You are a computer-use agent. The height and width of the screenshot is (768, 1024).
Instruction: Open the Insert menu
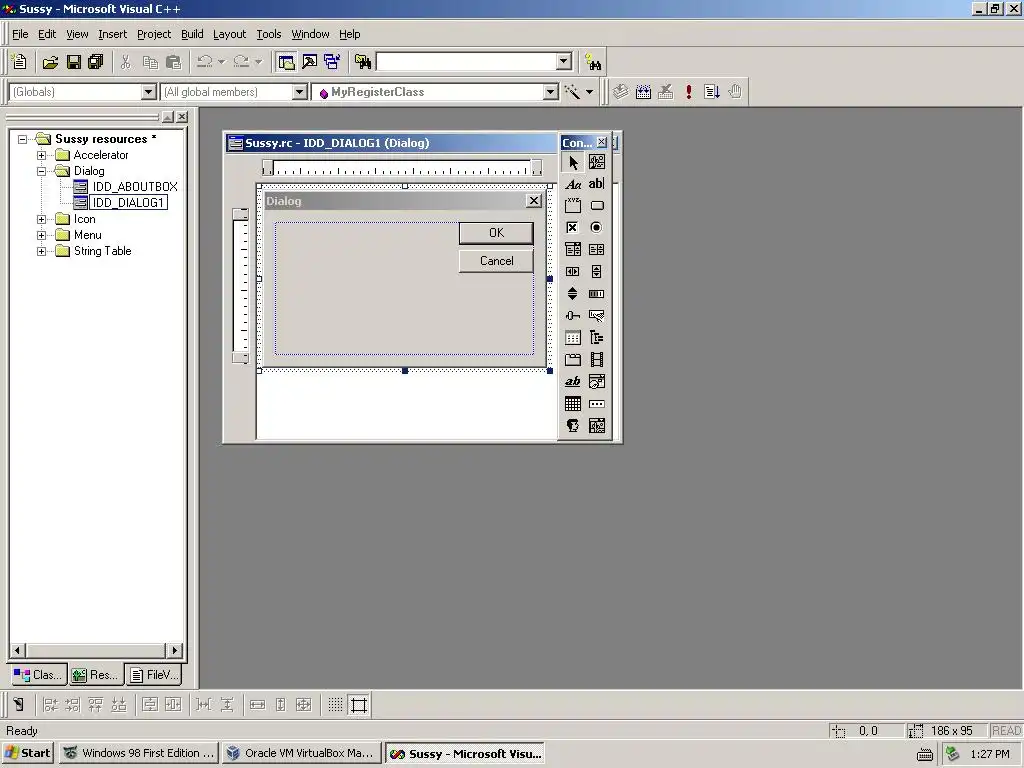coord(112,34)
